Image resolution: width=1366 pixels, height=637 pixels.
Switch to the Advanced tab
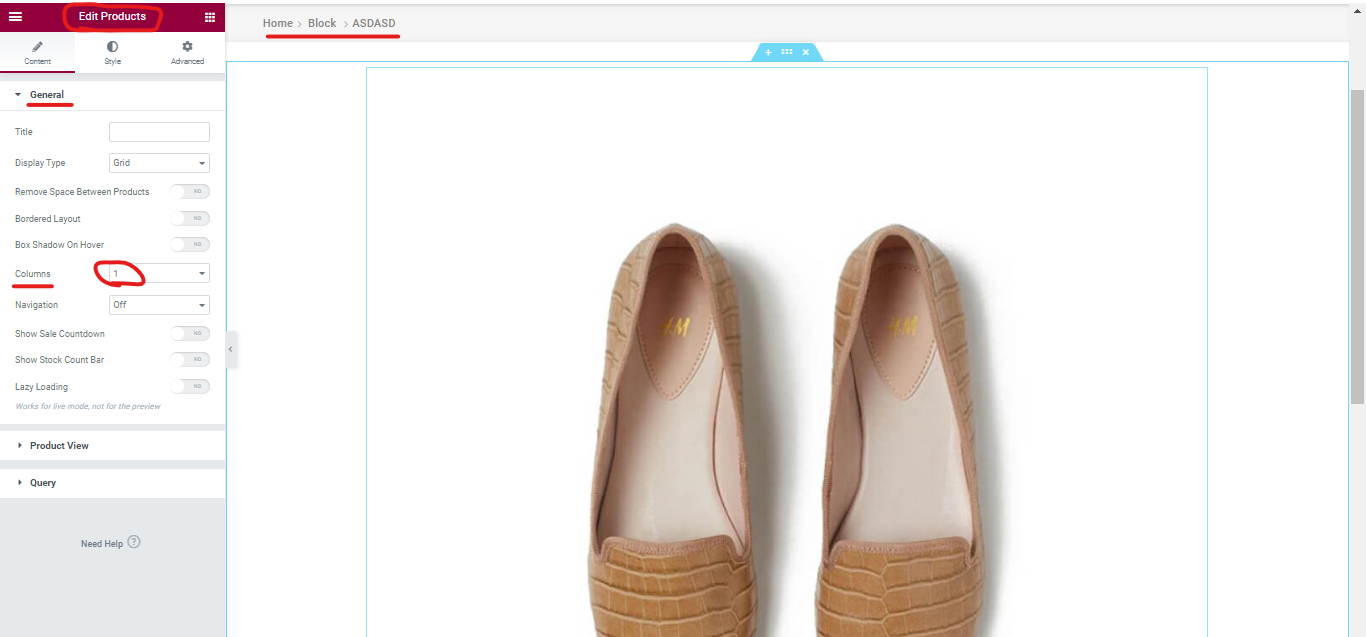click(187, 53)
